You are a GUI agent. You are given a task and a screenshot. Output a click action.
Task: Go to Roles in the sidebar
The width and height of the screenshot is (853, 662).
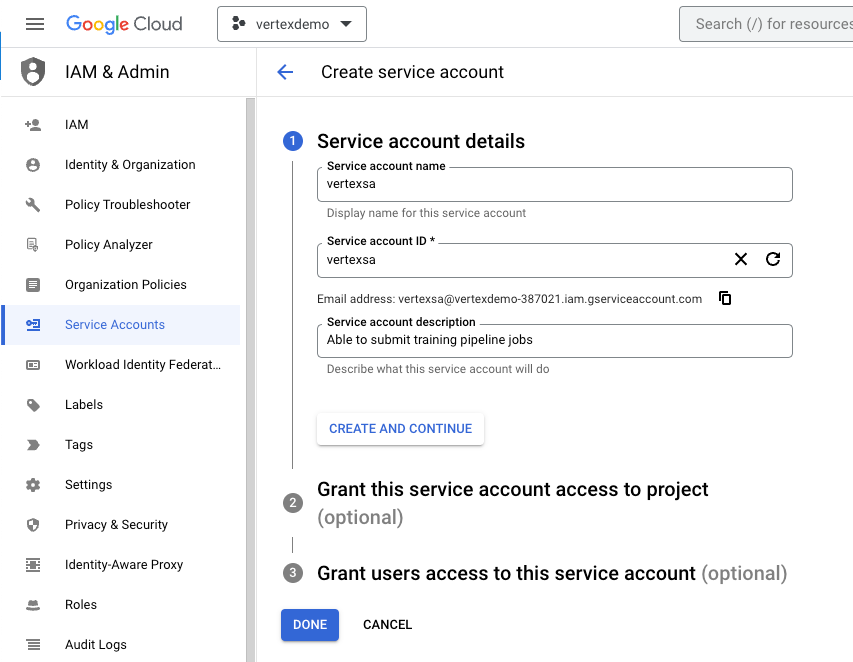point(81,605)
